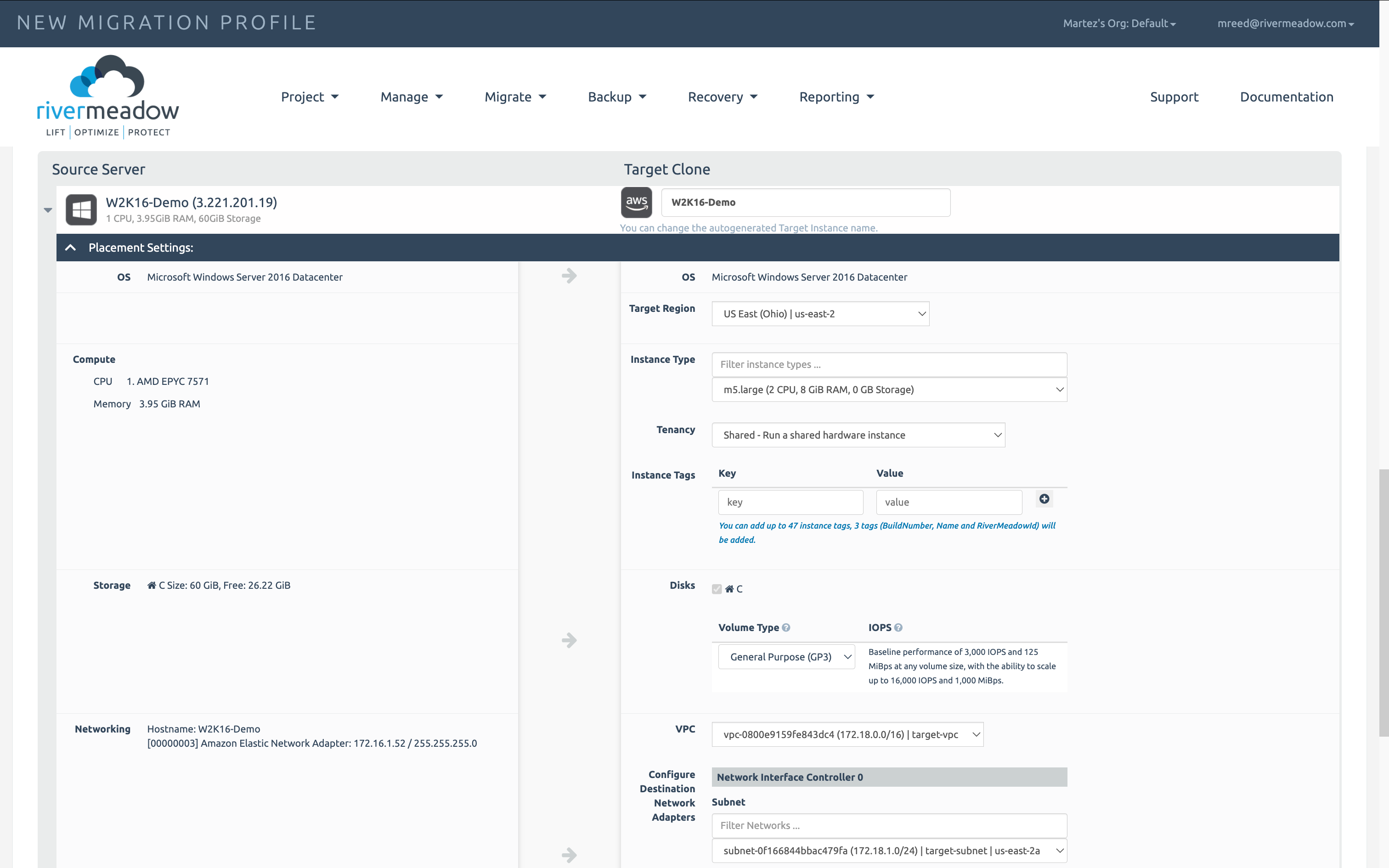Image resolution: width=1389 pixels, height=868 pixels.
Task: Open the Reporting menu
Action: (836, 97)
